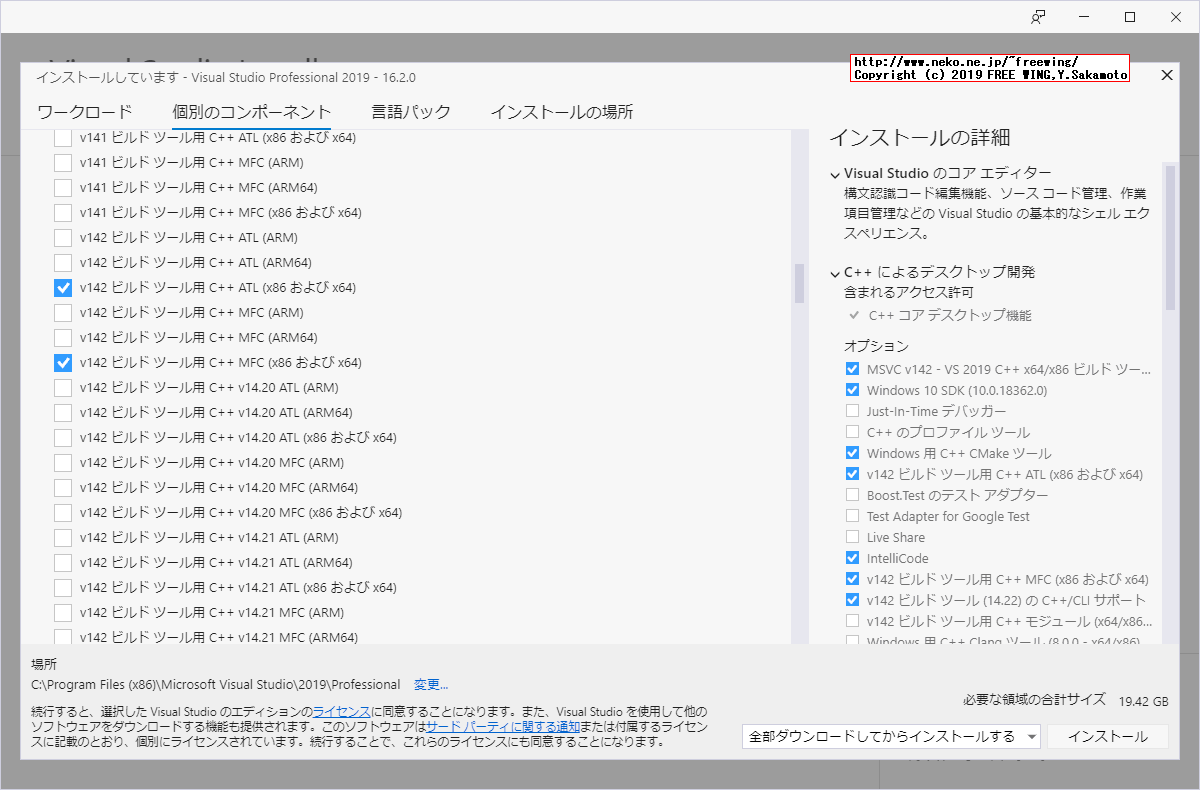This screenshot has width=1200, height=790.
Task: Open the 言語パック tab
Action: pyautogui.click(x=411, y=112)
